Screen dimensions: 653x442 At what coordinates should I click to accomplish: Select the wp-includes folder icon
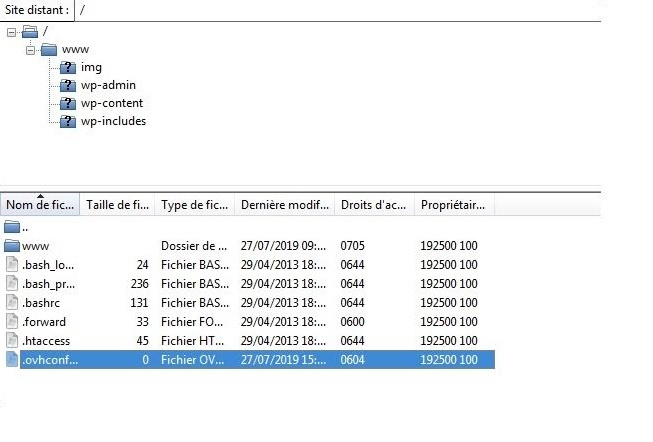coord(68,122)
